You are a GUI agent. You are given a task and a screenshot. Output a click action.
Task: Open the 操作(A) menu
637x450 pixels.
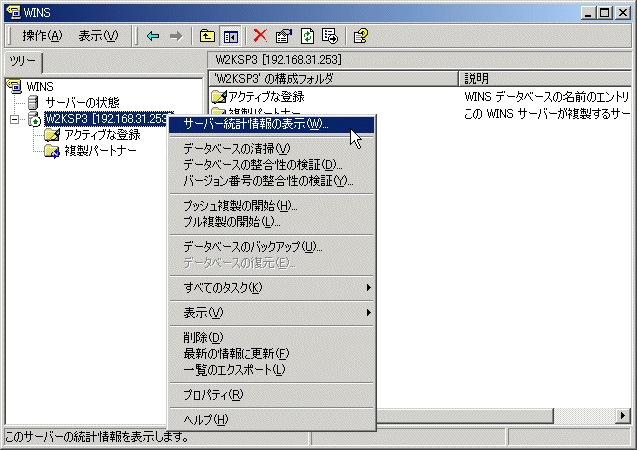42,36
